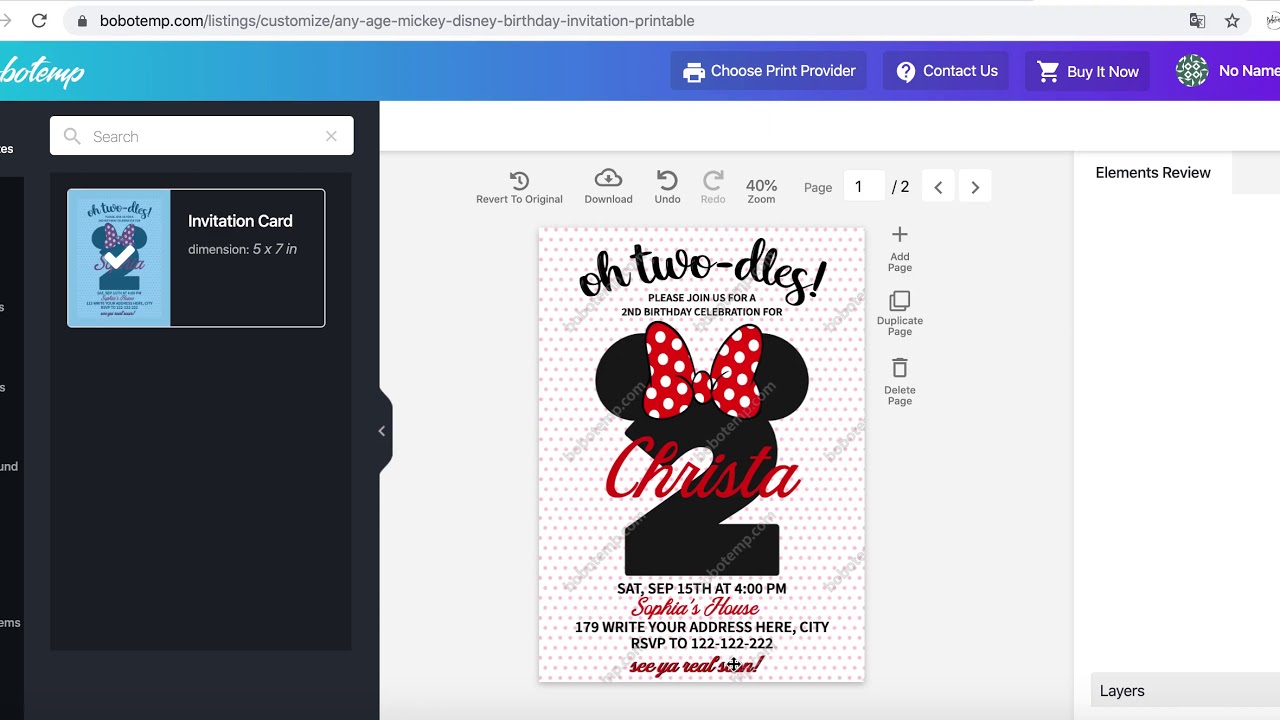This screenshot has height=720, width=1280.
Task: Click the Buy It Now button
Action: click(x=1088, y=71)
